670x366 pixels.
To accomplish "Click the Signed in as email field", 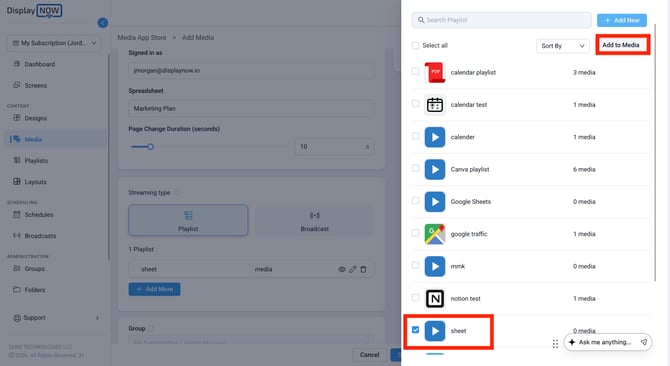I will pos(251,70).
